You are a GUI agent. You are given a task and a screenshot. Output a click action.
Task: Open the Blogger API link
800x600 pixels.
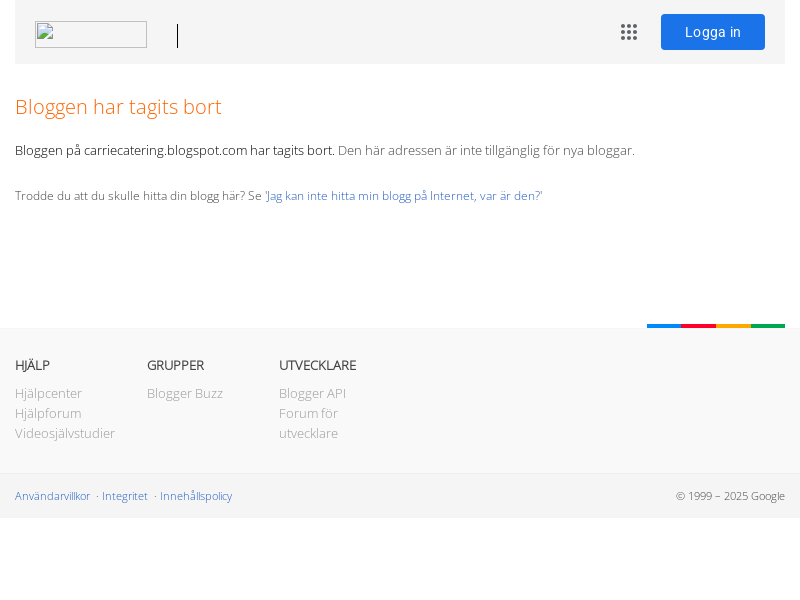[312, 393]
